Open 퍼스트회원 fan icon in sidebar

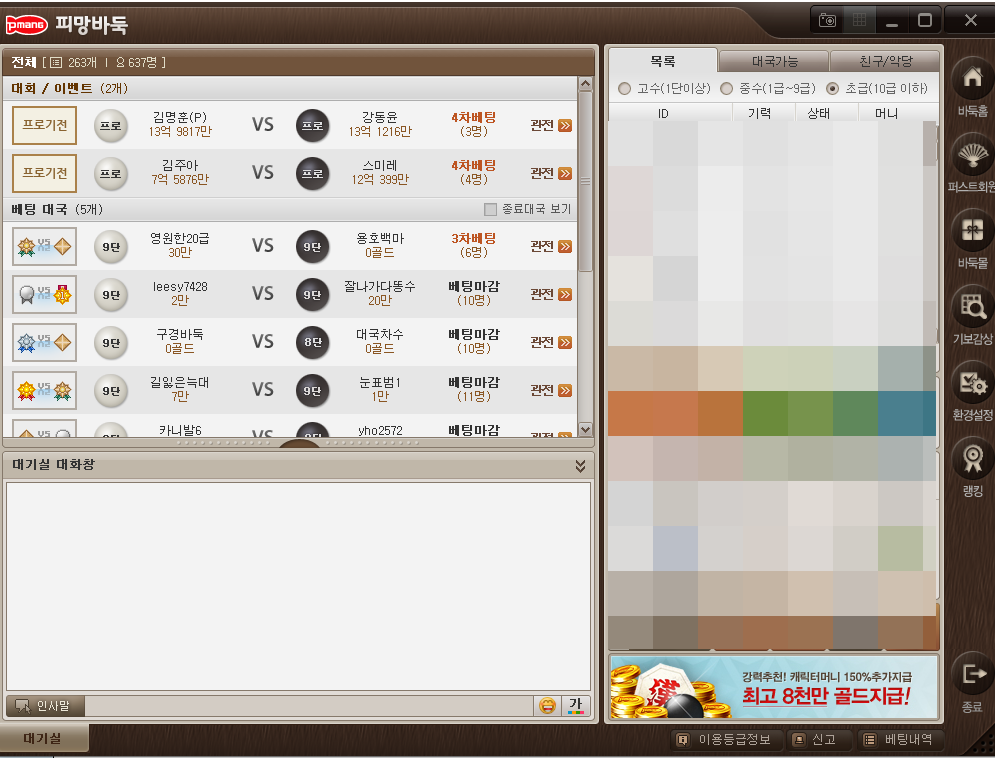pyautogui.click(x=973, y=154)
